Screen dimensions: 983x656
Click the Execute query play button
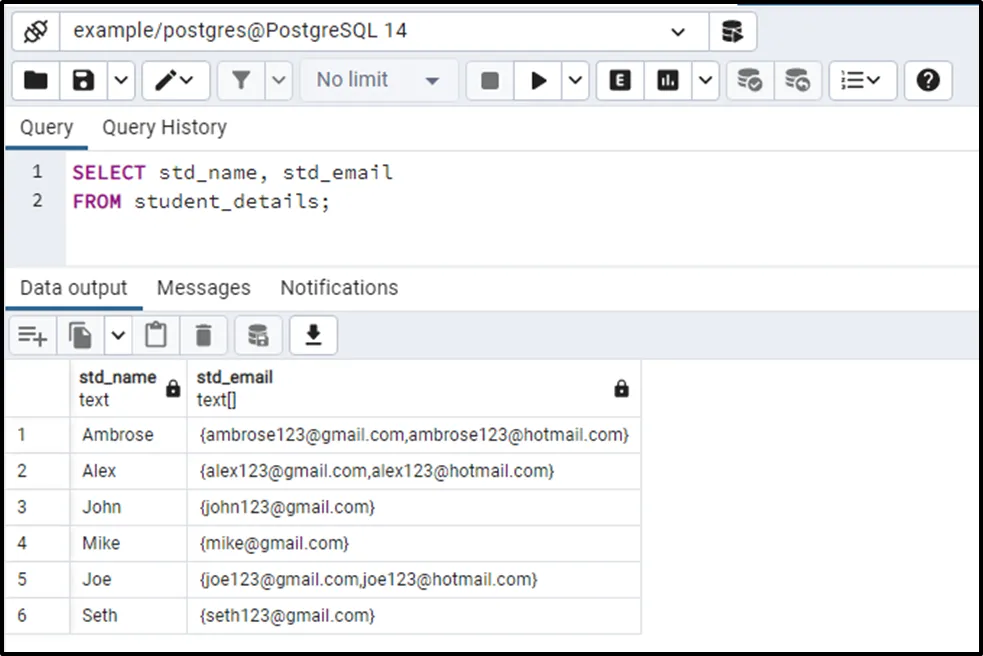point(538,81)
